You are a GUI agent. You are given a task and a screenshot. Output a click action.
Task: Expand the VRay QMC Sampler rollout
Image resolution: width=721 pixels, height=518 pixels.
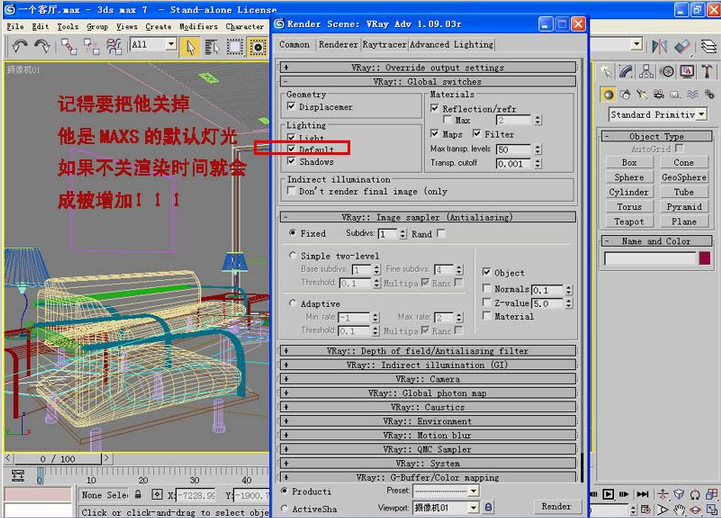click(x=428, y=449)
